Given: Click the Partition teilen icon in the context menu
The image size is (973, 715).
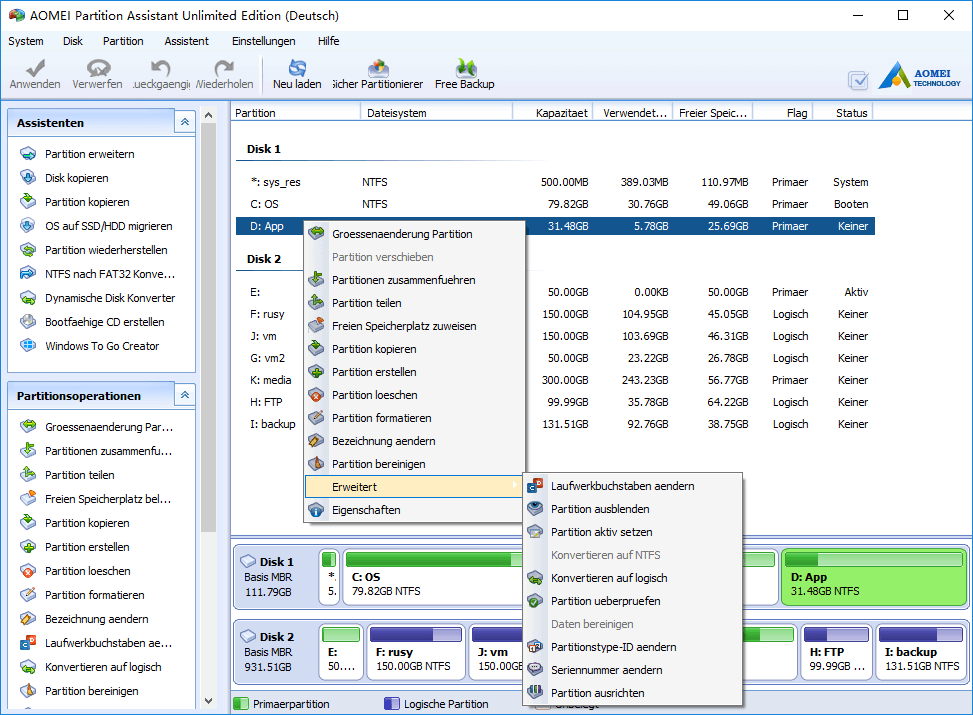Looking at the screenshot, I should point(316,302).
